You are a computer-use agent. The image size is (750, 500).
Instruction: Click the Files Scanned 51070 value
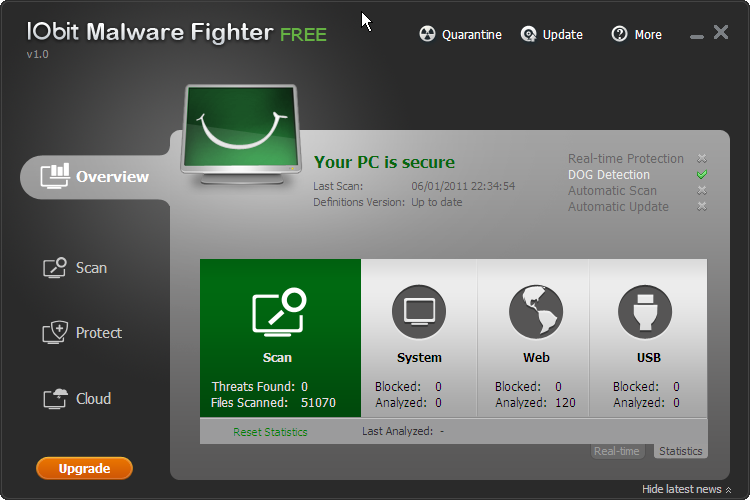[x=318, y=402]
